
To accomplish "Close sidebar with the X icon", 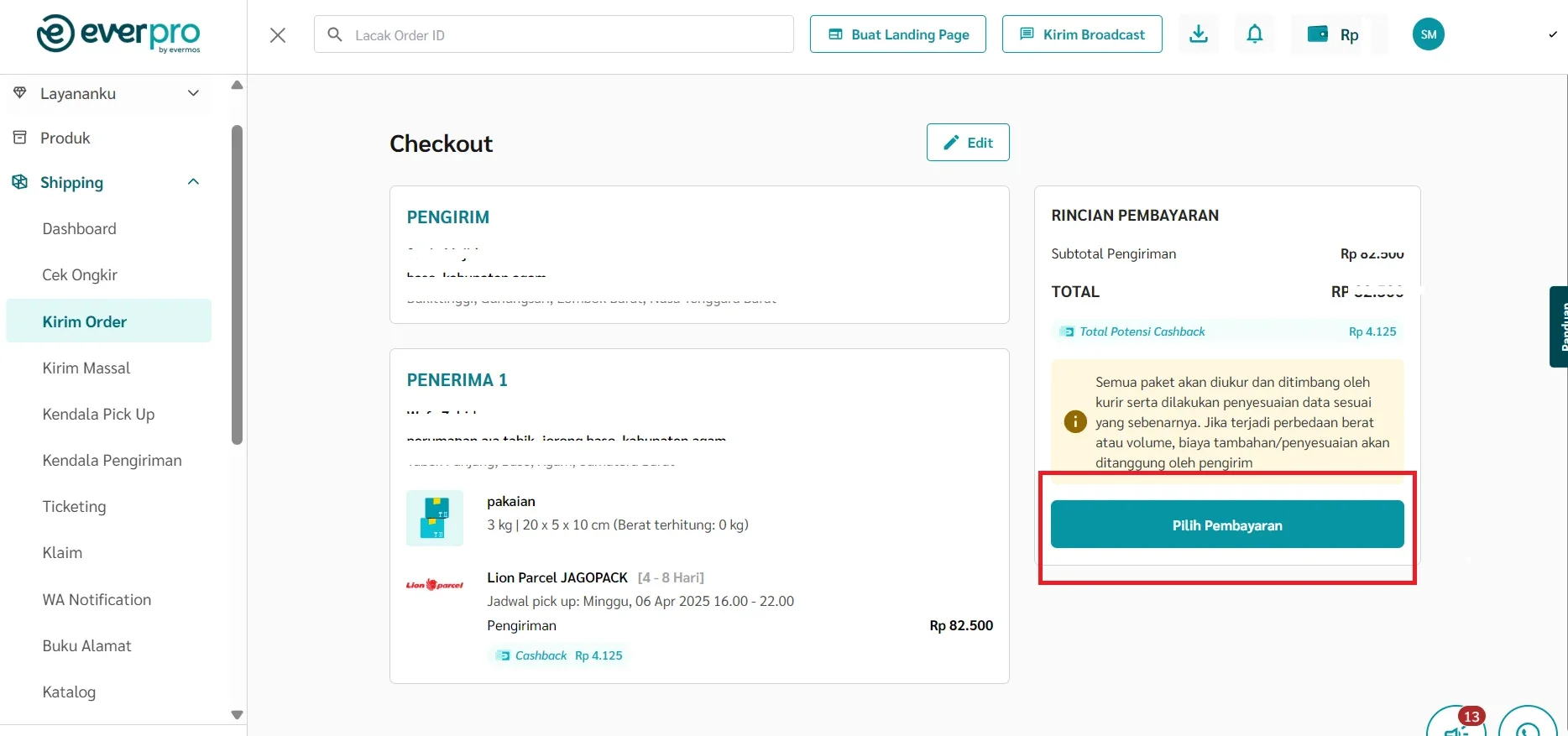I will pos(278,35).
